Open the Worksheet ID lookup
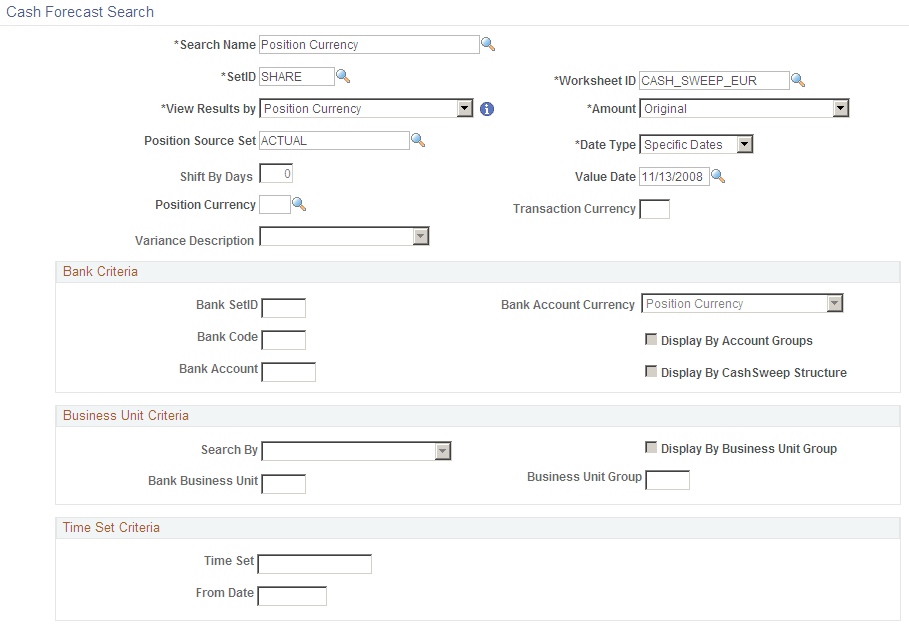The height and width of the screenshot is (629, 909). click(x=799, y=80)
